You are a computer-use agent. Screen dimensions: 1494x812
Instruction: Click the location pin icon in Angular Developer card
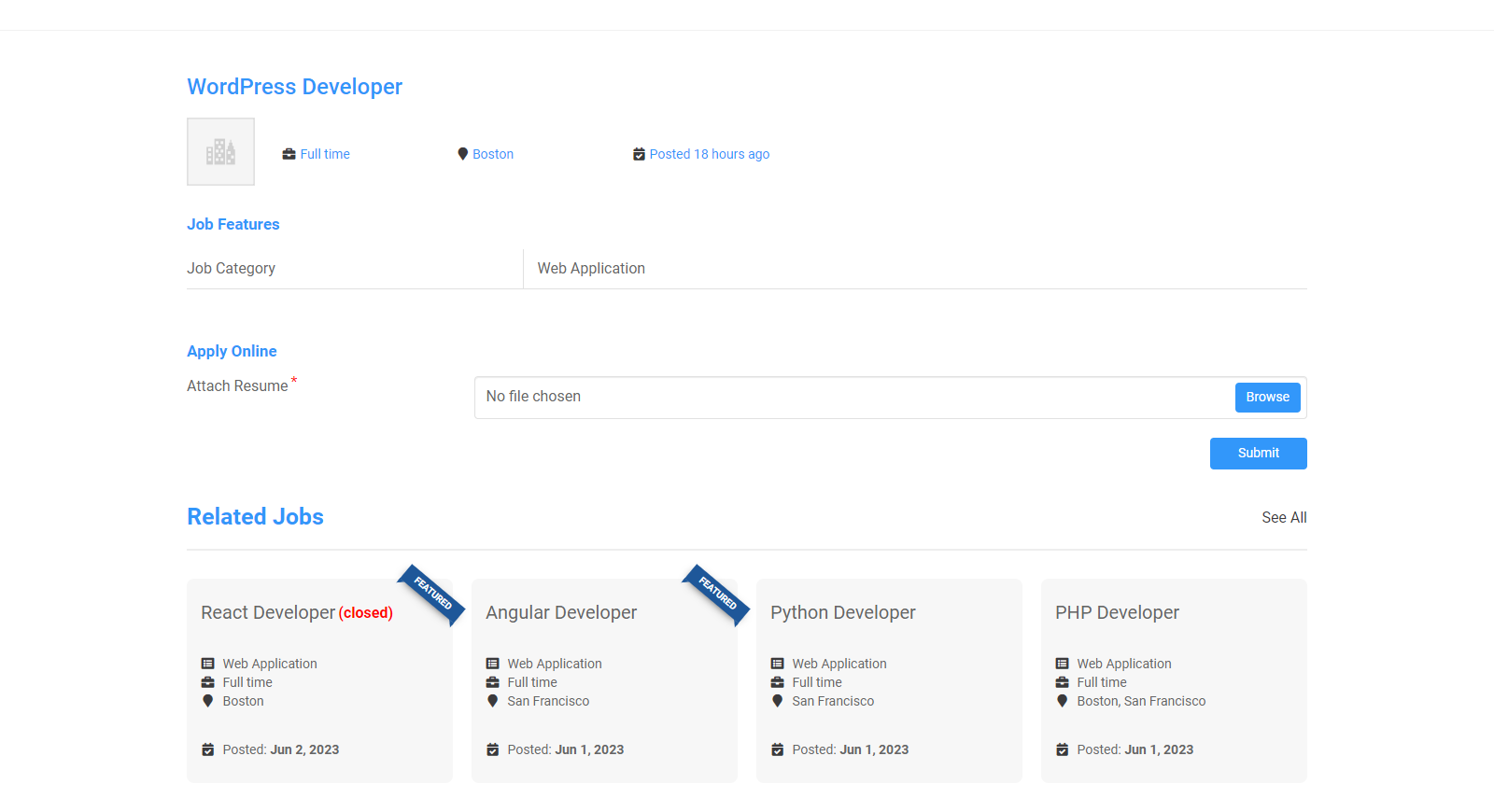492,701
